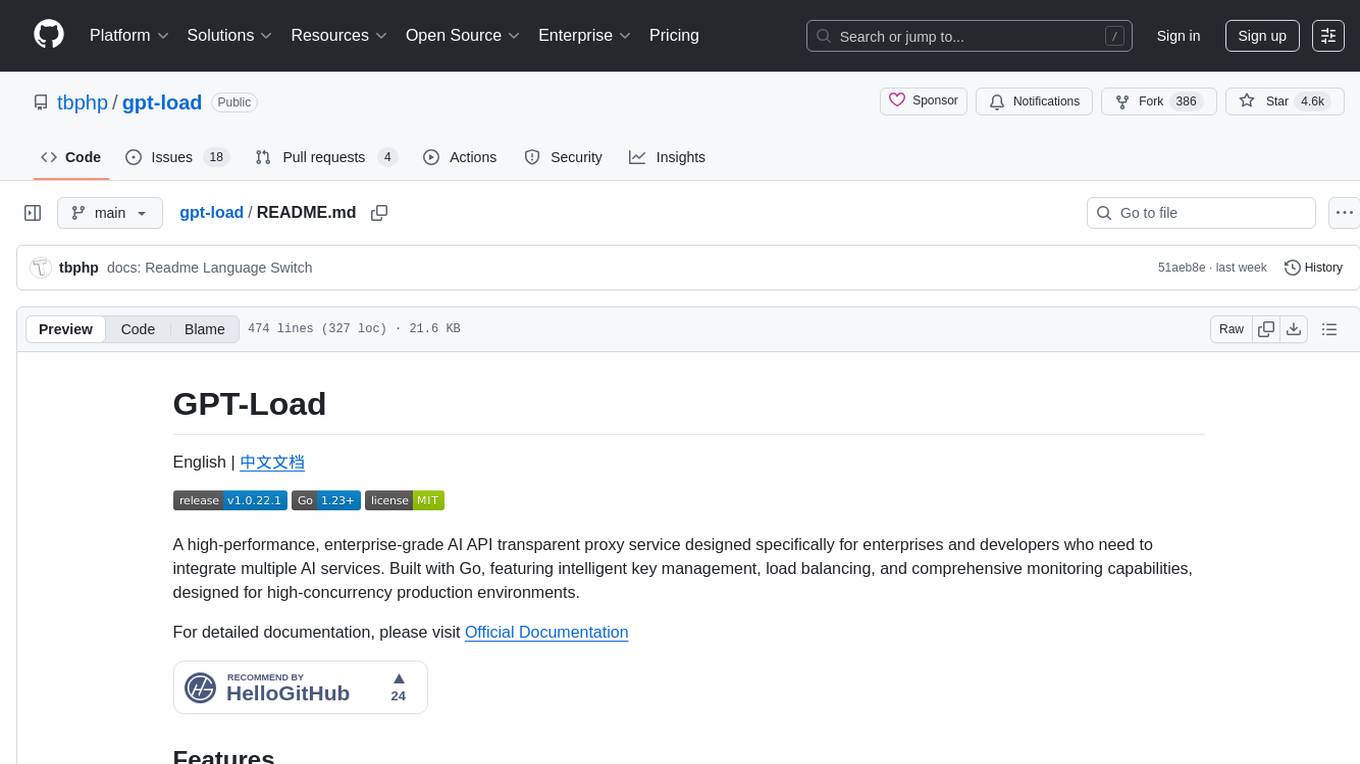Click the release v1.0.22.1 badge
The width and height of the screenshot is (1360, 764).
click(x=230, y=500)
